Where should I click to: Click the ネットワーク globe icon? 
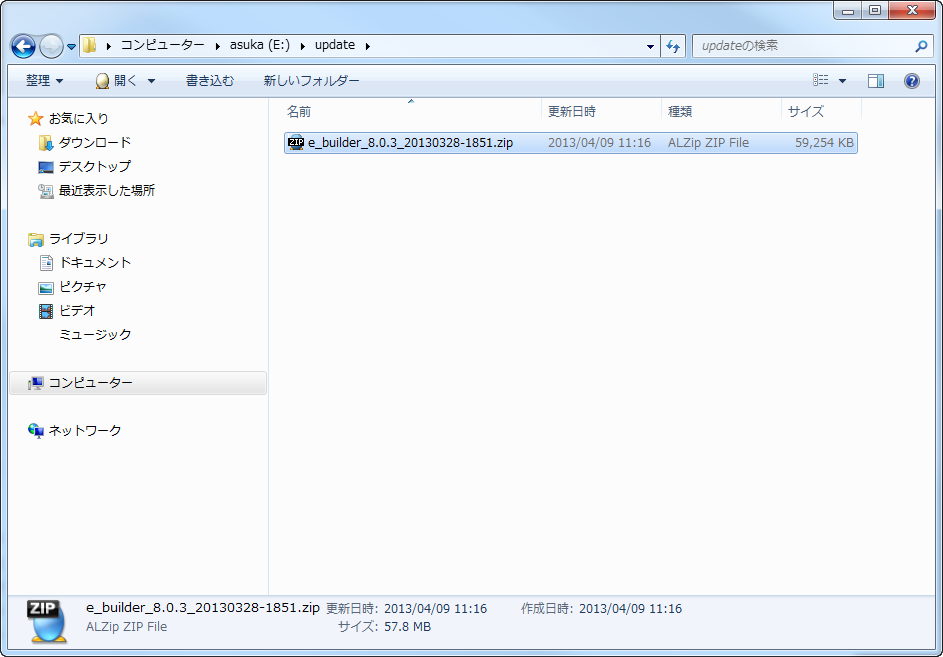click(35, 431)
